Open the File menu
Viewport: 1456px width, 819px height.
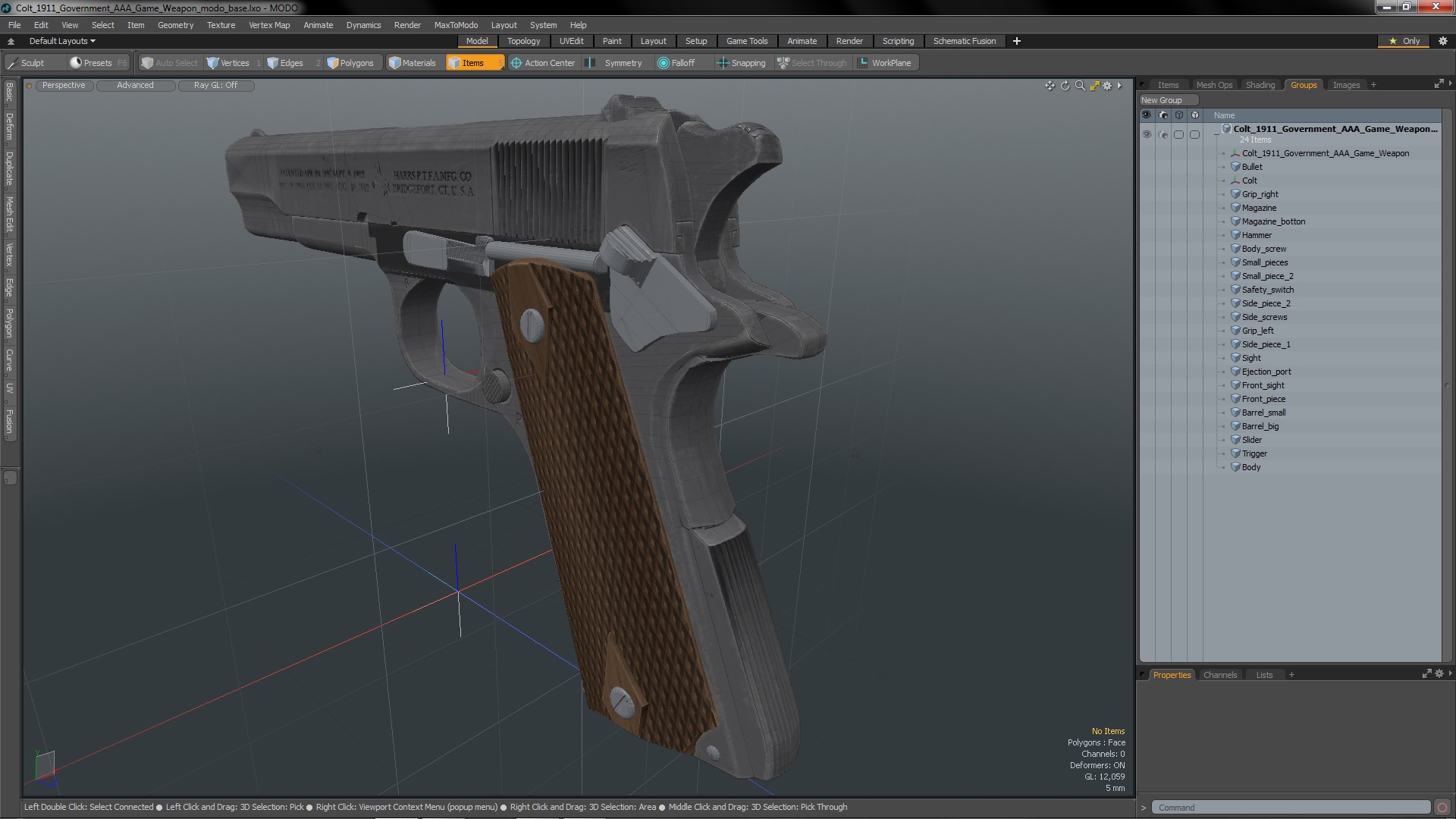[14, 25]
